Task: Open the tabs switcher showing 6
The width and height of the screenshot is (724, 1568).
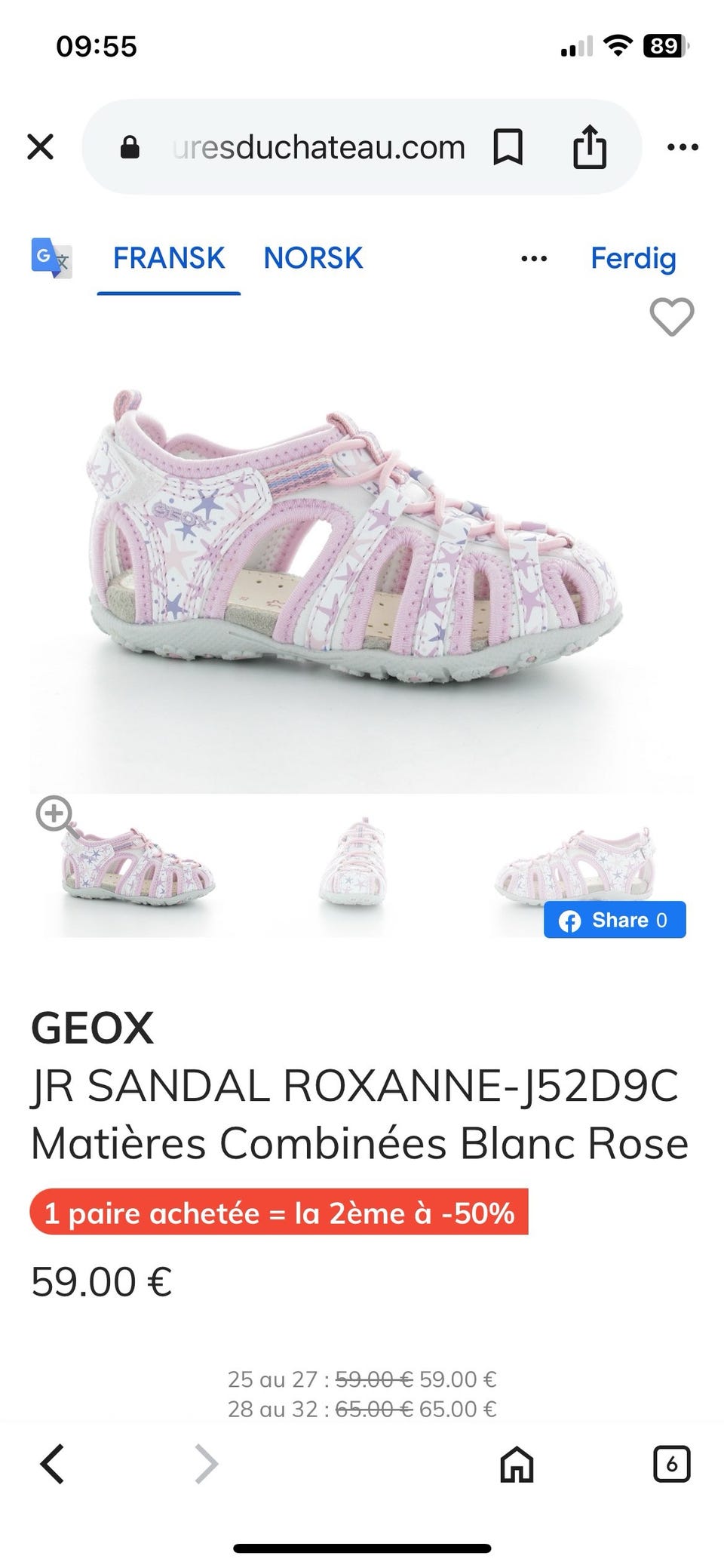Action: 671,1465
